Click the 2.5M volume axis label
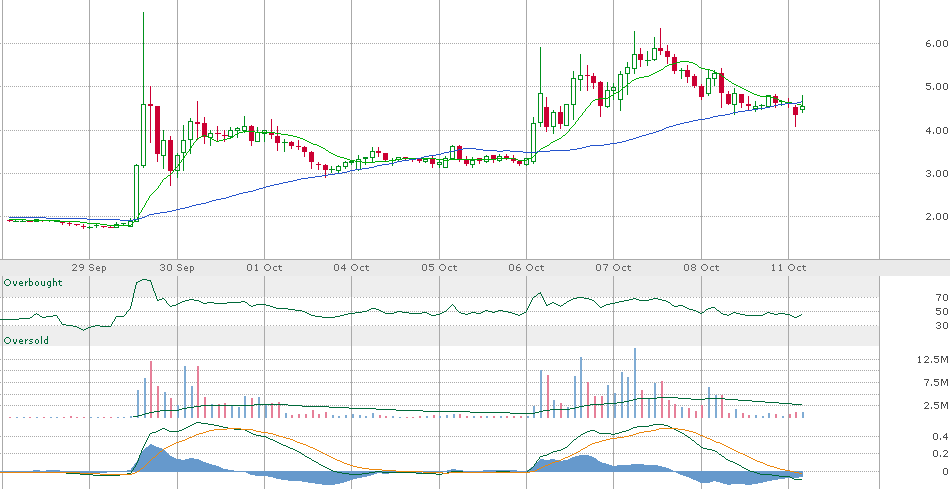 coord(937,405)
